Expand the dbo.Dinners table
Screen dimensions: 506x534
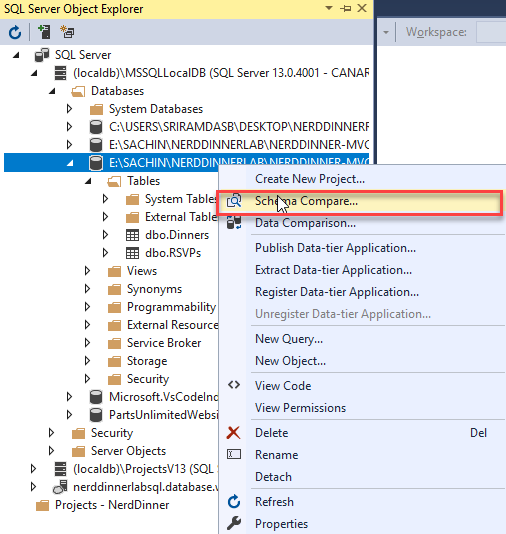[105, 235]
